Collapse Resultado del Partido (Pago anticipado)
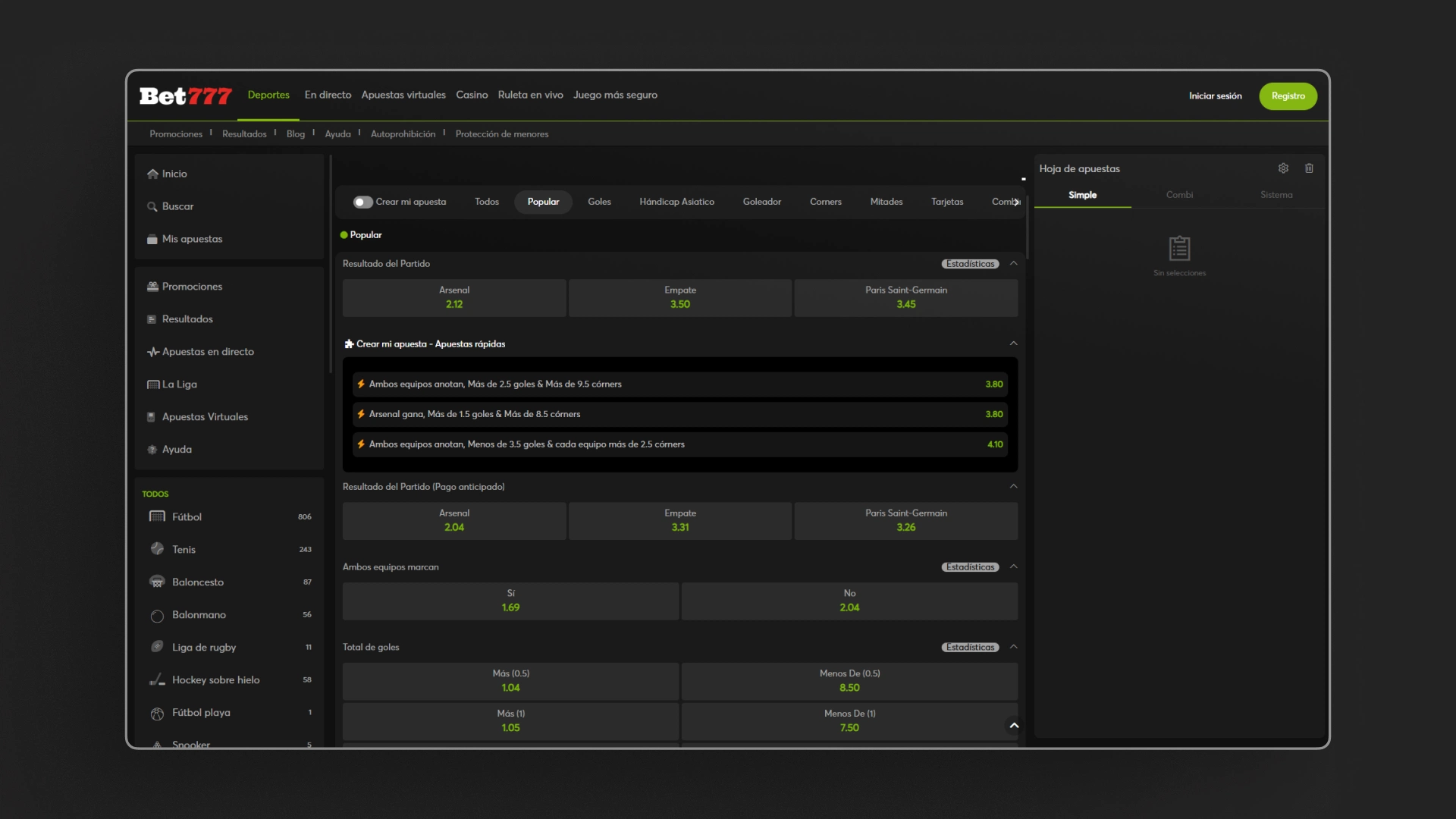1456x819 pixels. click(x=1013, y=486)
